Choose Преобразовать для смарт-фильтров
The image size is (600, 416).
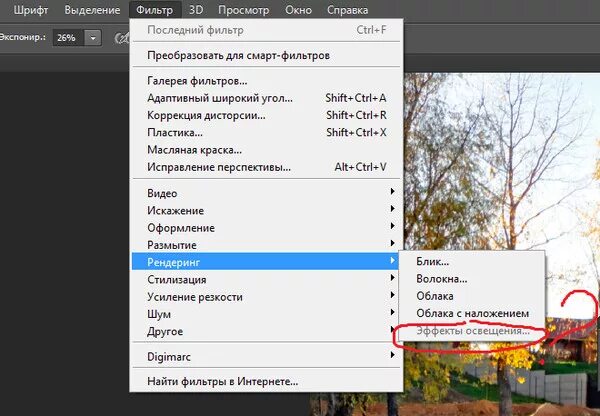[266, 55]
